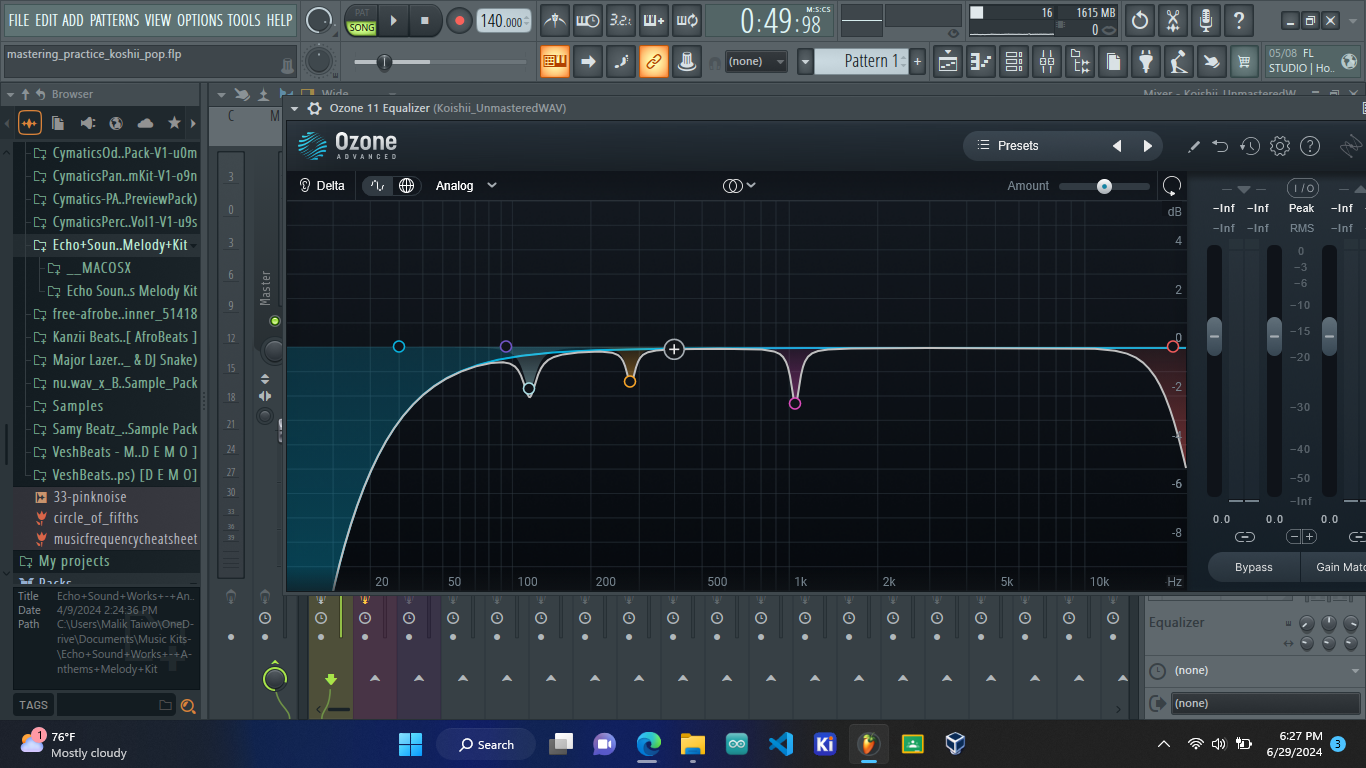Open the TOOLS menu
Viewport: 1366px width, 768px height.
pos(244,20)
